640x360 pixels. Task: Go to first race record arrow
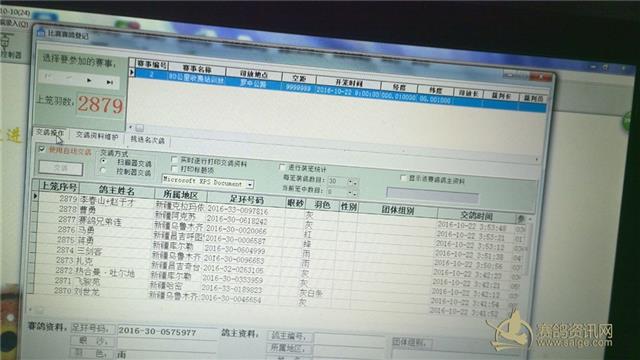48,76
